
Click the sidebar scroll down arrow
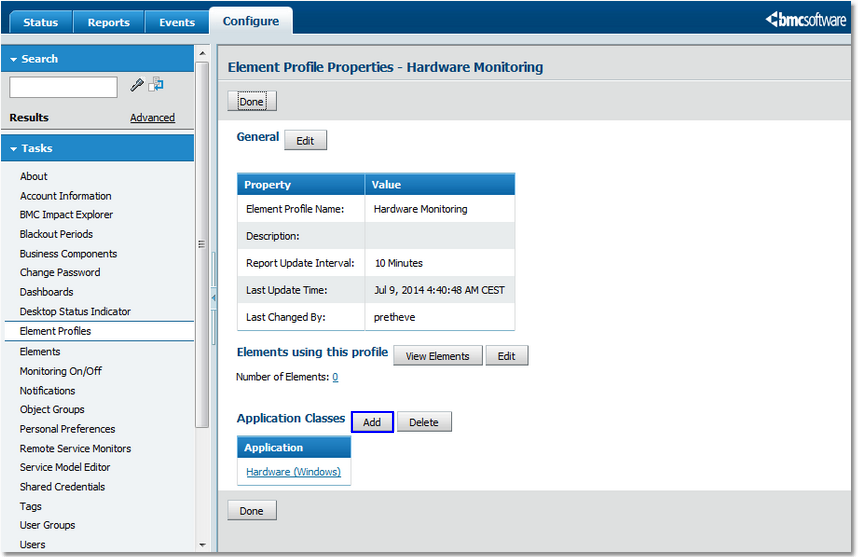tap(202, 545)
